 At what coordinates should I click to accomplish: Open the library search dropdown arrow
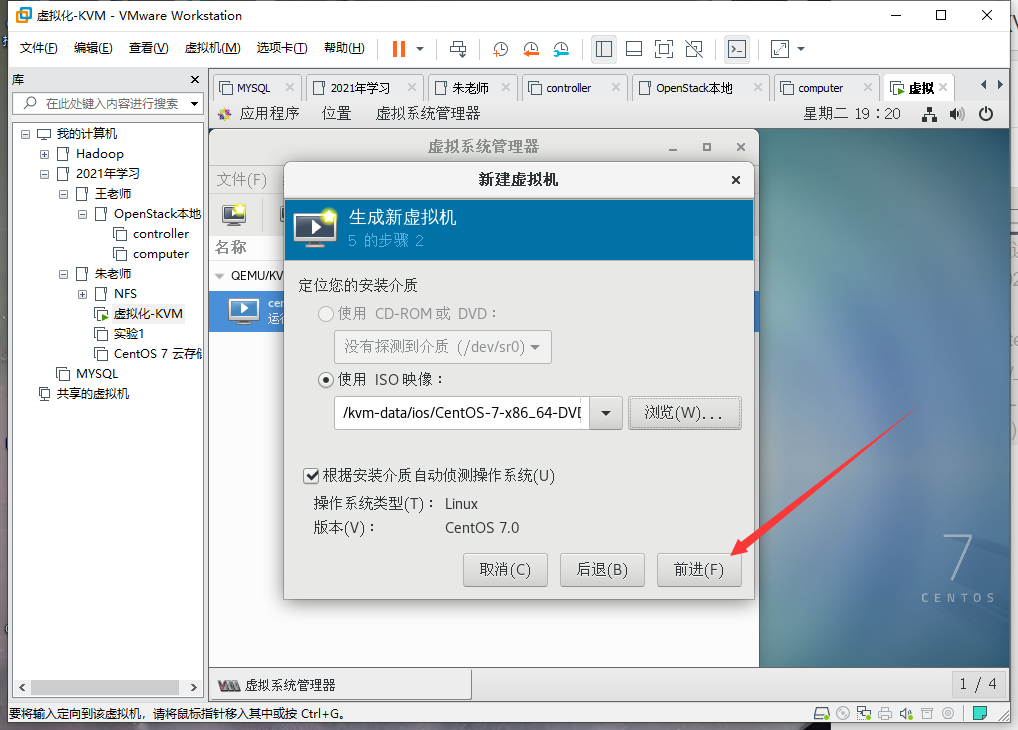pyautogui.click(x=194, y=103)
